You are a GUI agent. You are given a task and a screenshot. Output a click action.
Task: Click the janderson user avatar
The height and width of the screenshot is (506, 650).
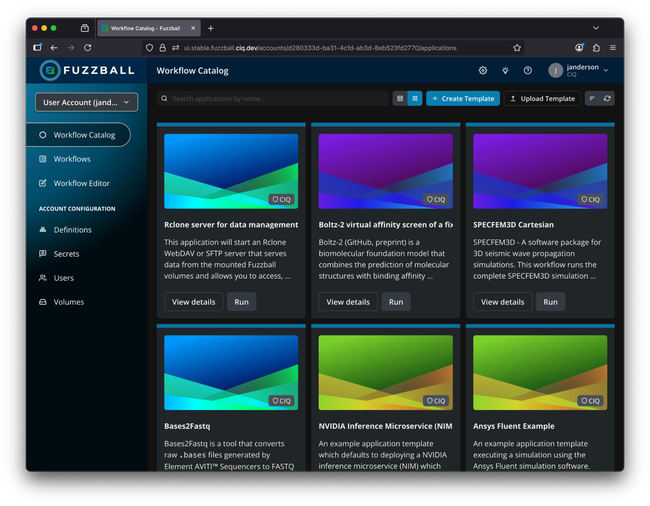555,70
